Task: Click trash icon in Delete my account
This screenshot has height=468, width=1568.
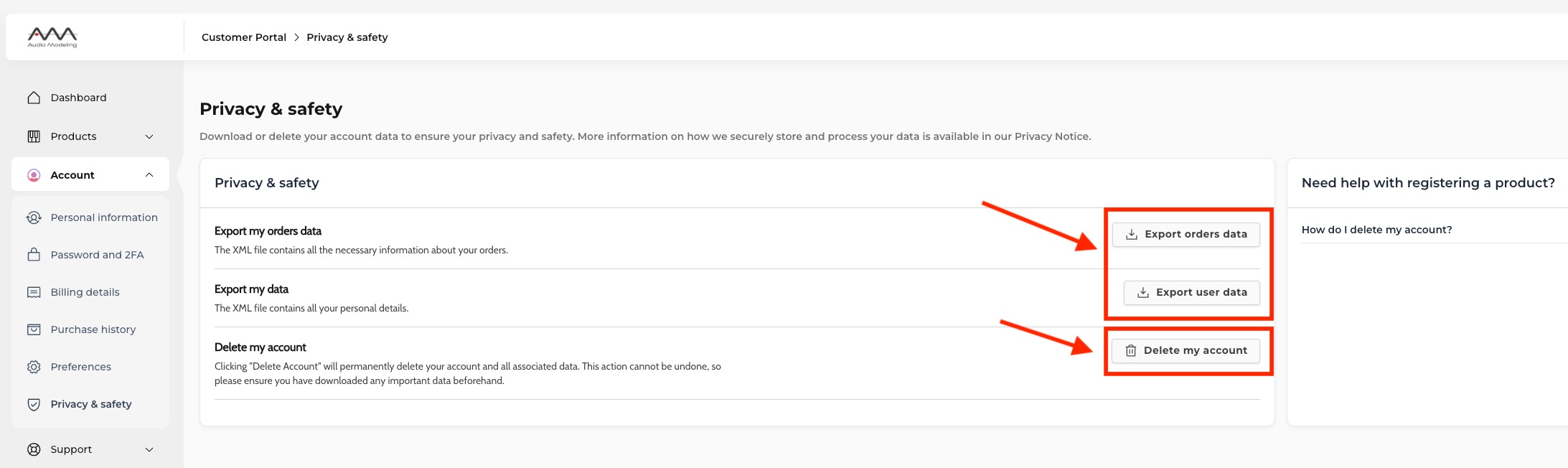Action: pyautogui.click(x=1131, y=350)
